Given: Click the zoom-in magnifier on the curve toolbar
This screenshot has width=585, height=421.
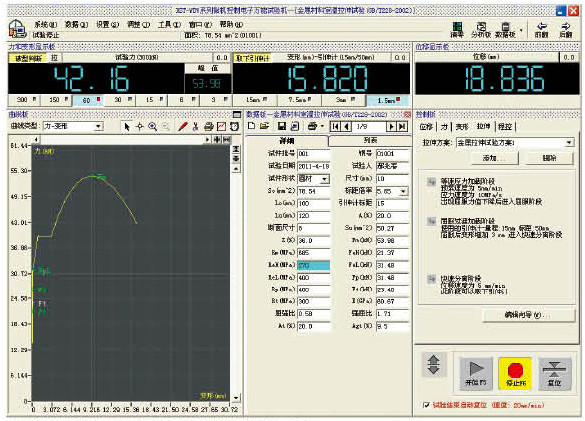Looking at the screenshot, I should [x=153, y=127].
